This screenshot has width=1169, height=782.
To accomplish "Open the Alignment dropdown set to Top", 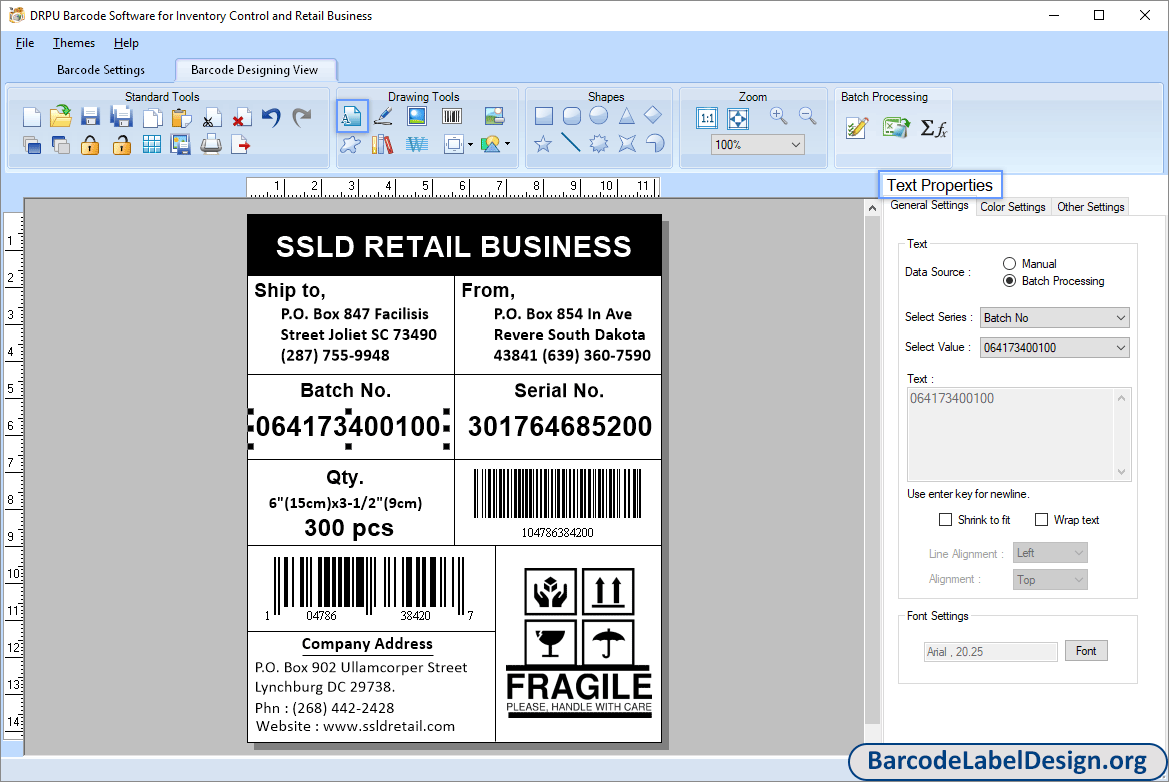I will [1050, 579].
